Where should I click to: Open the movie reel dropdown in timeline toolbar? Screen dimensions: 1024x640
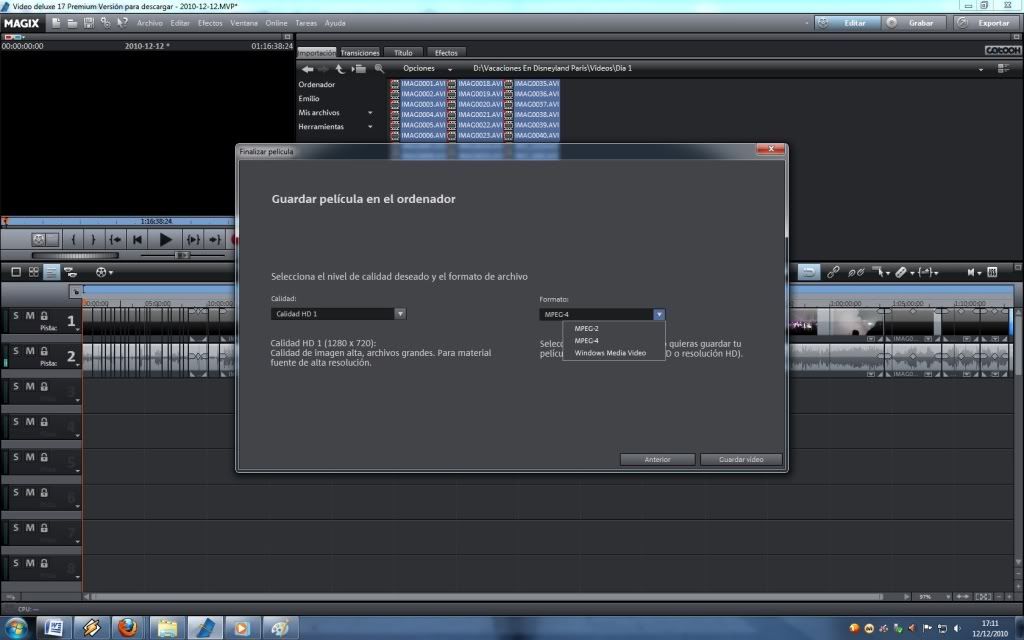pos(104,272)
